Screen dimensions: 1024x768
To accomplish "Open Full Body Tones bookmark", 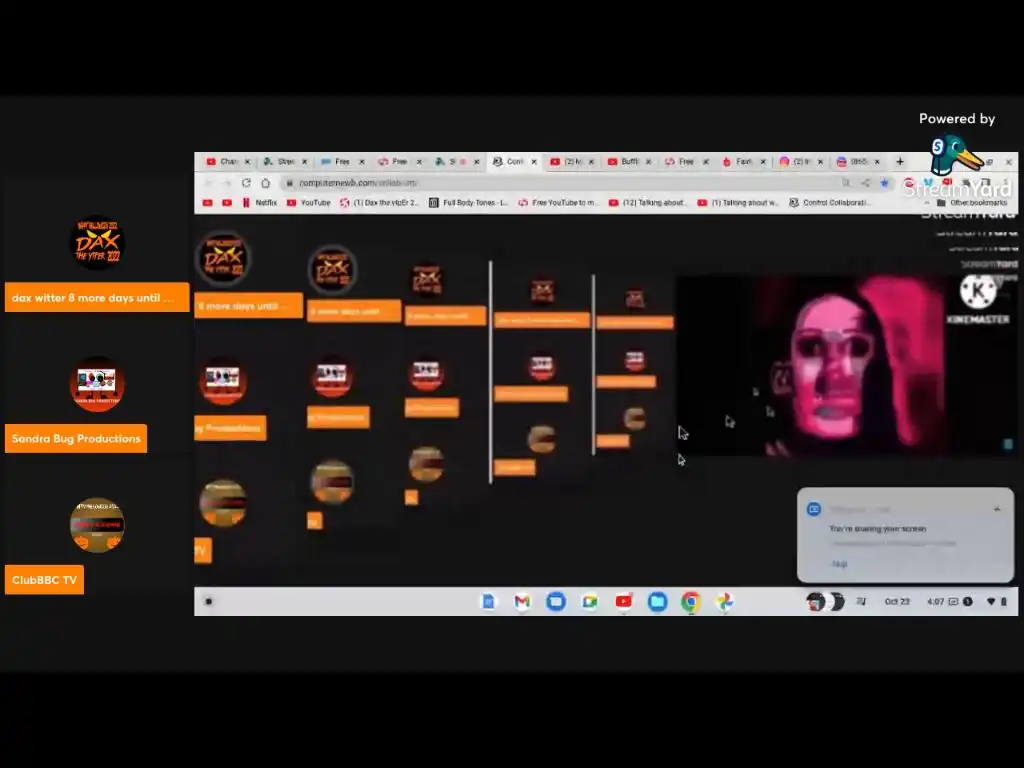I will (468, 203).
